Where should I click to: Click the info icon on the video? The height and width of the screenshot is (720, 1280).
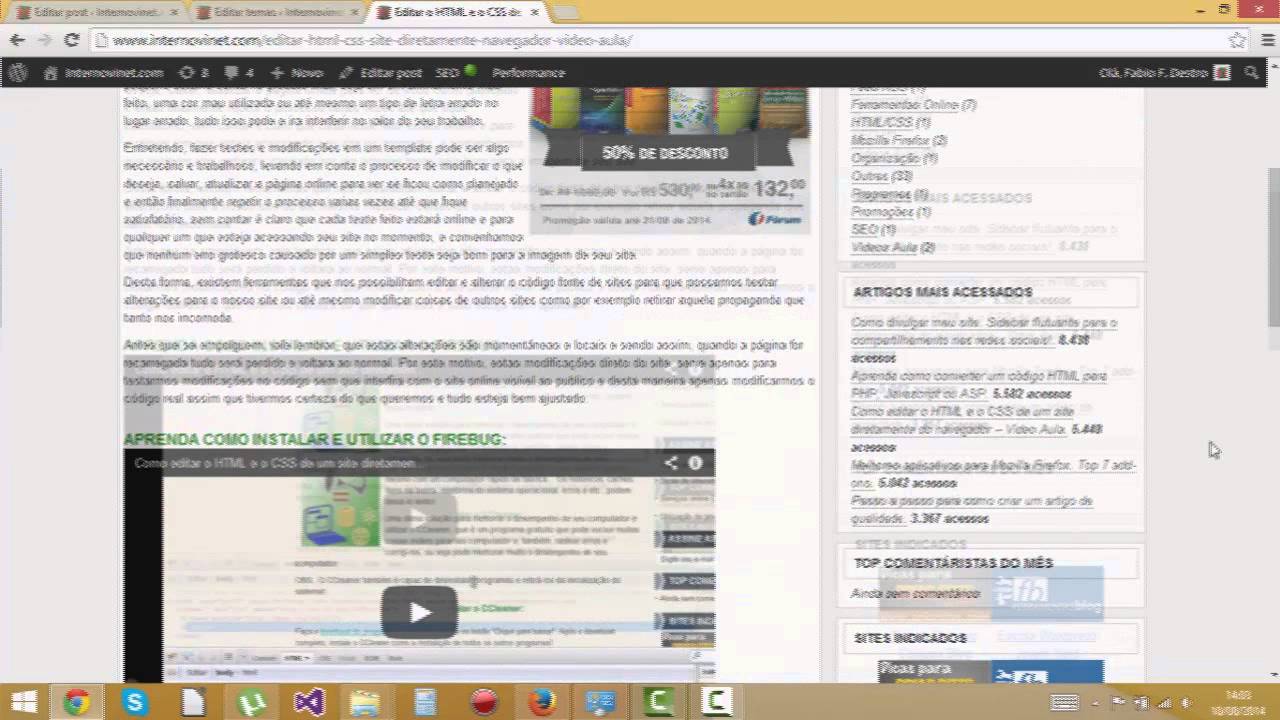tap(695, 462)
